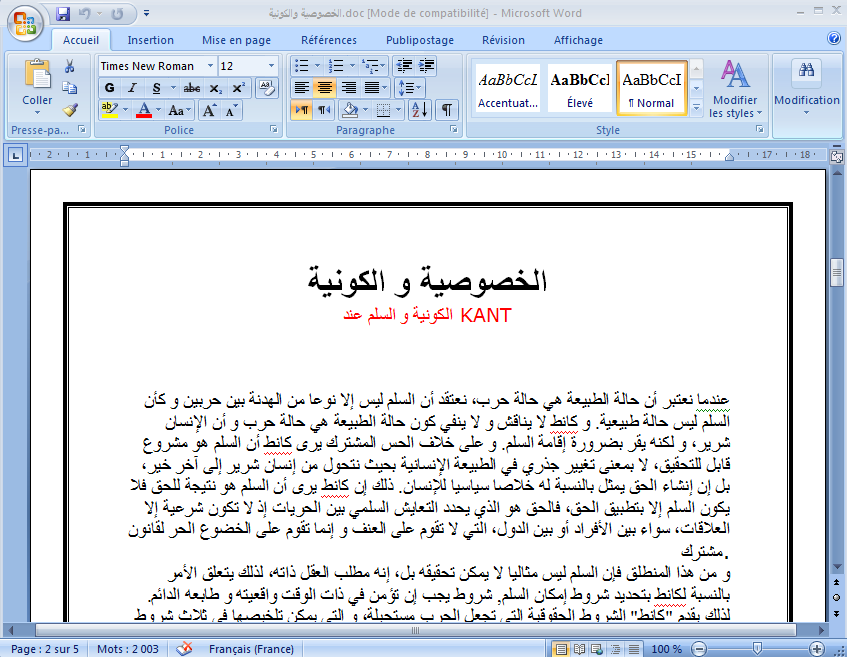Decrease paragraph indent
The image size is (847, 657).
[404, 66]
